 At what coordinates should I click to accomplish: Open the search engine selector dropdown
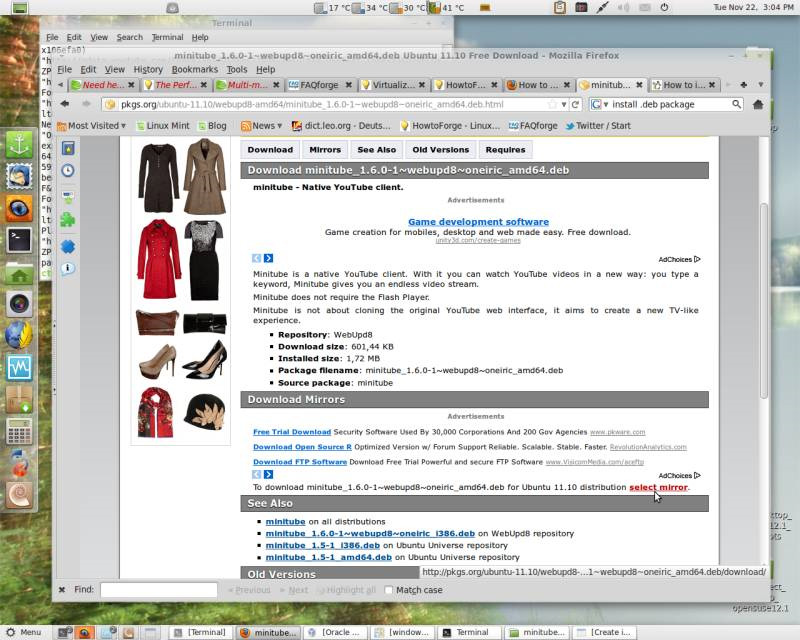(599, 104)
